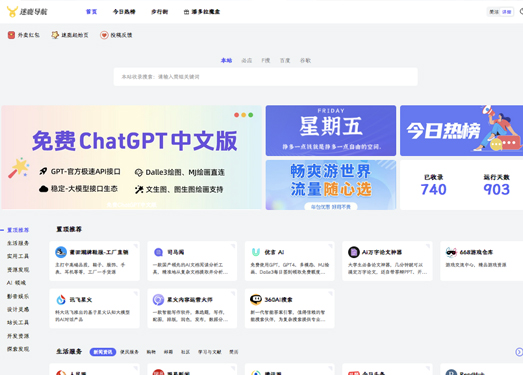Click the gift box icon in top navigation
Image resolution: width=523 pixels, height=375 pixels.
click(x=186, y=12)
